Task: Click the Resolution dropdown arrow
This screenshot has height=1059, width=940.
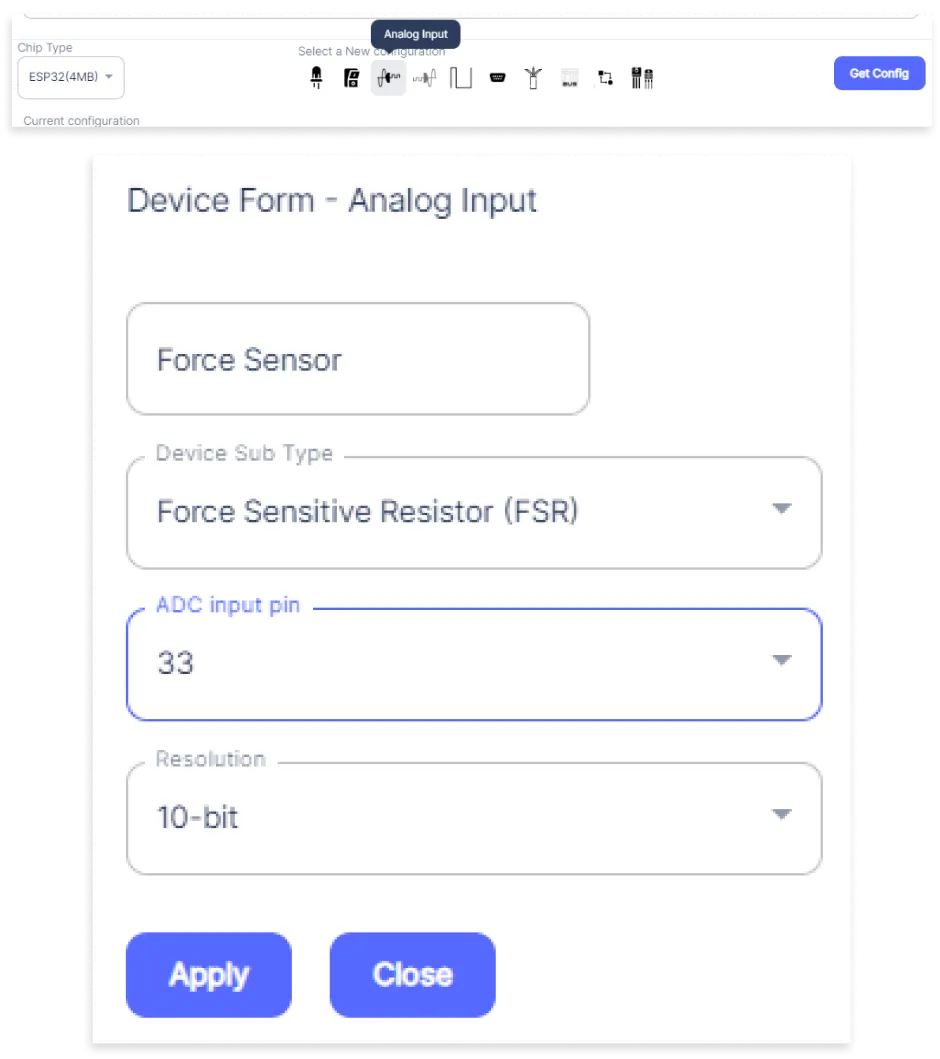Action: [781, 814]
